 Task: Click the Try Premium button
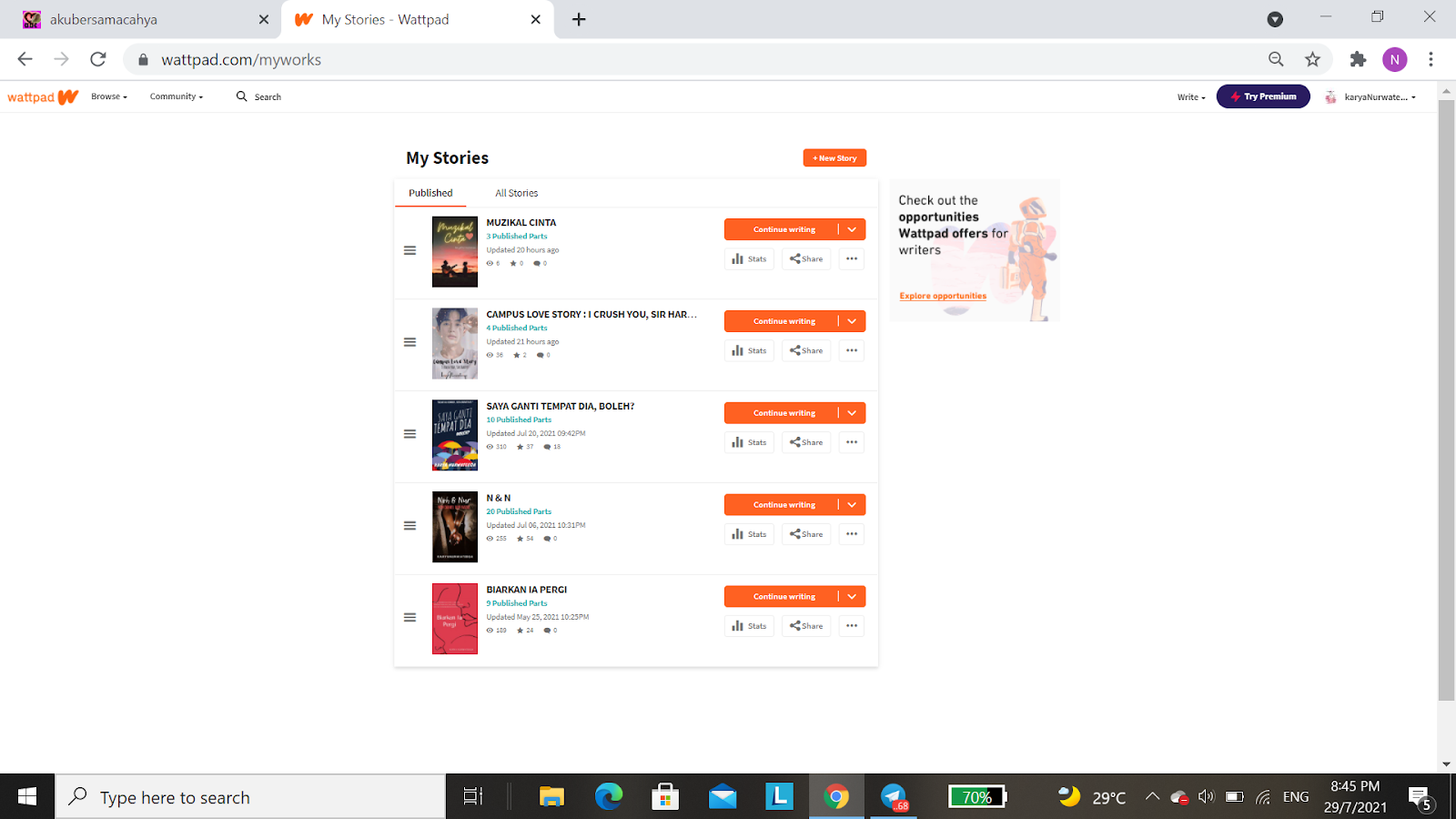(1263, 96)
